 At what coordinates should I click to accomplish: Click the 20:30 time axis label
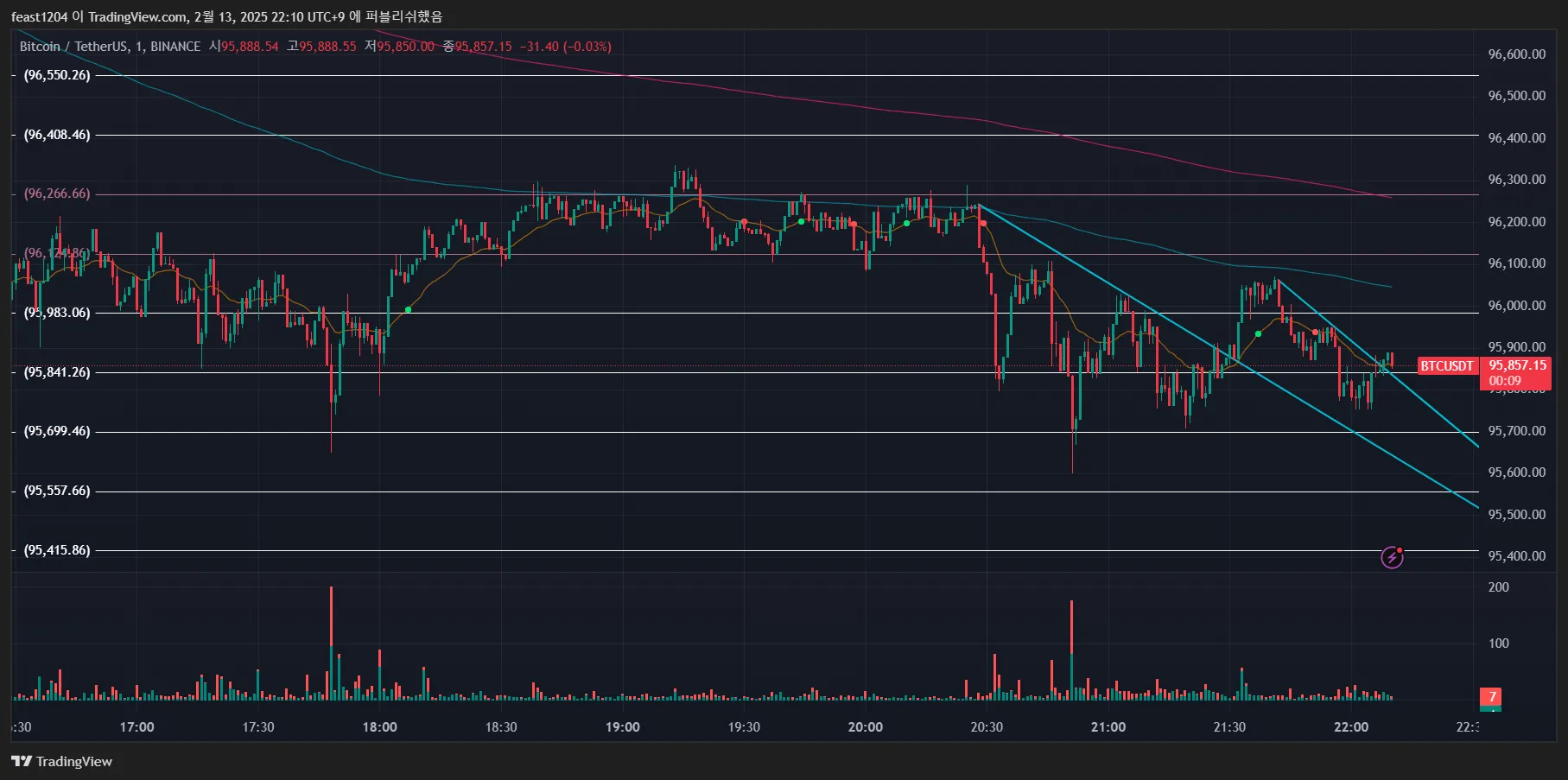point(987,727)
